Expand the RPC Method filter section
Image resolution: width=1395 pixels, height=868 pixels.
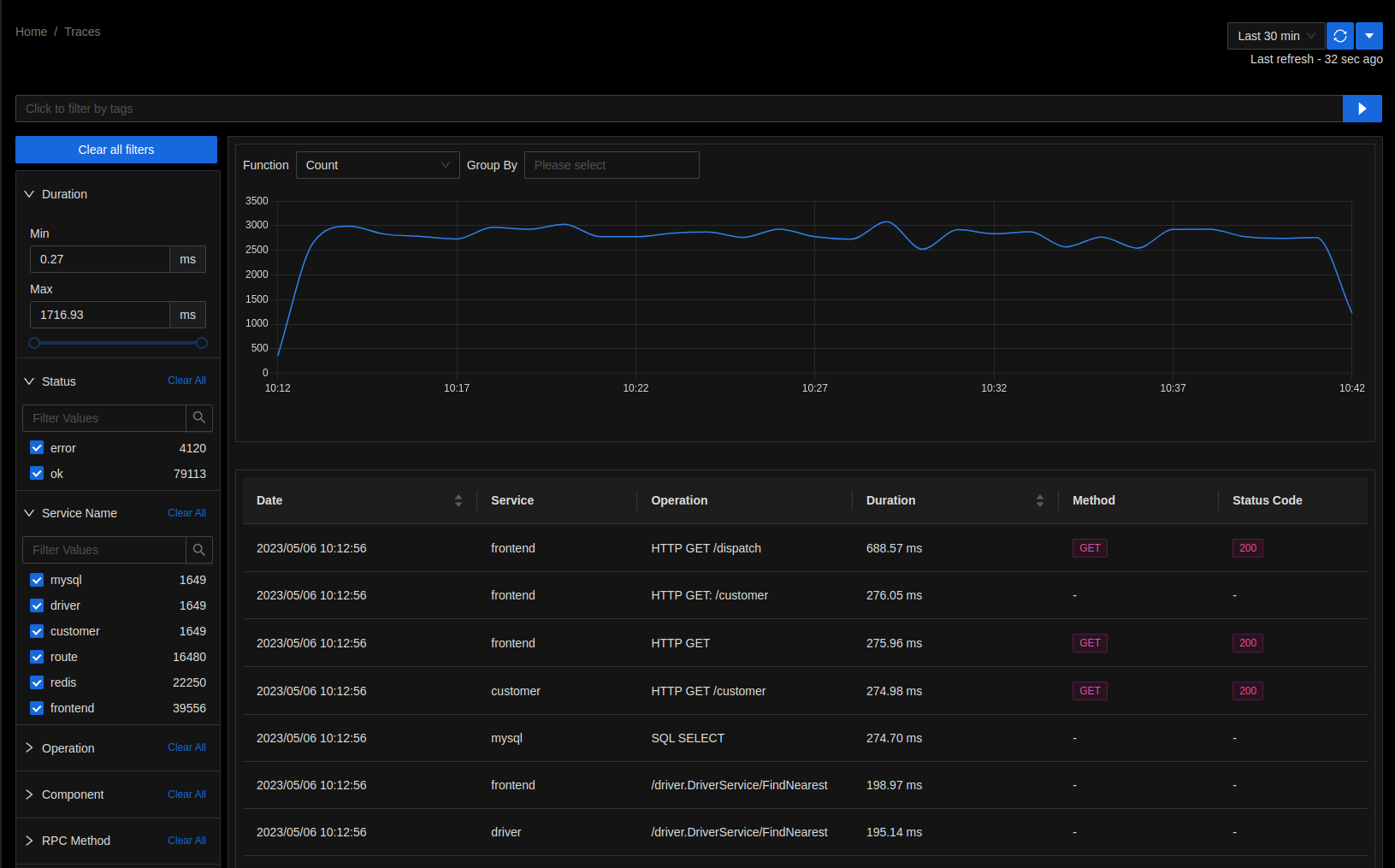30,841
